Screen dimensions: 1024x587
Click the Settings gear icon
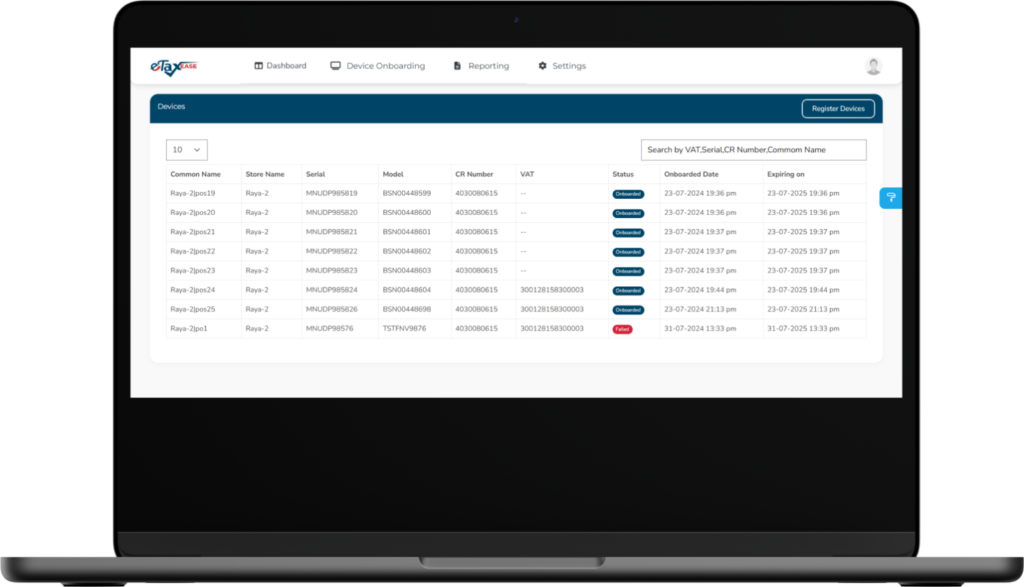(x=542, y=66)
